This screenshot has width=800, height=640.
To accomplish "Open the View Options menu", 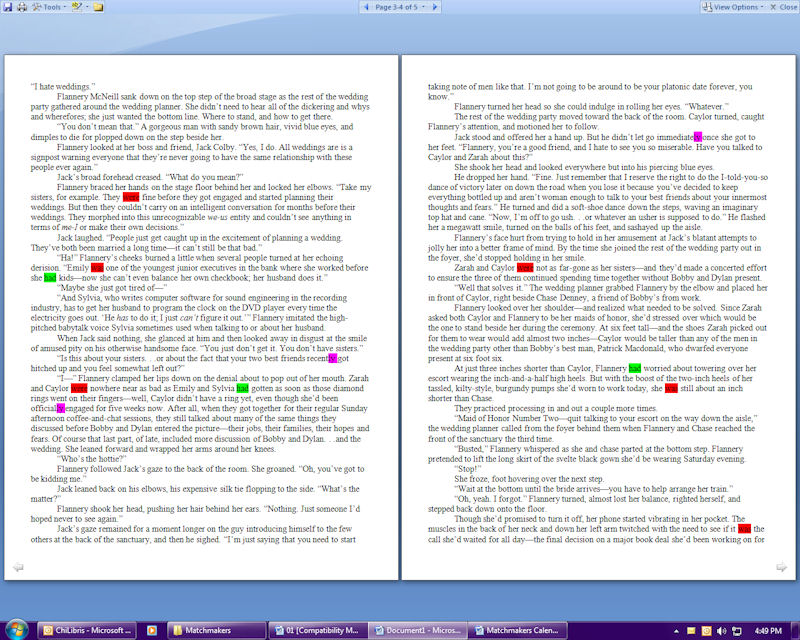I will click(733, 7).
